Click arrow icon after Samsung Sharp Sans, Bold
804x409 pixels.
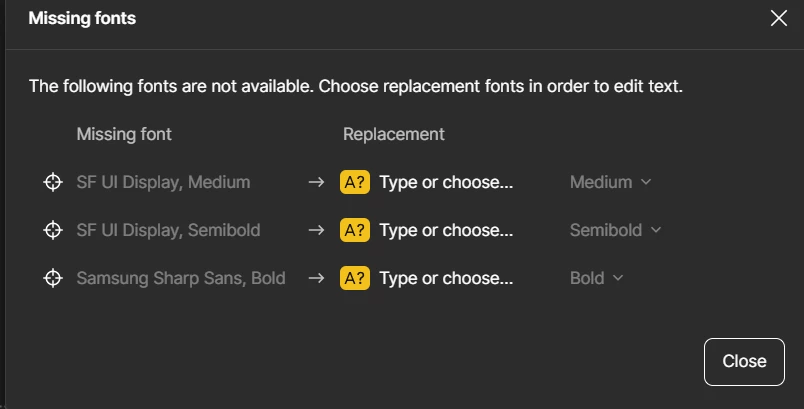tap(316, 278)
